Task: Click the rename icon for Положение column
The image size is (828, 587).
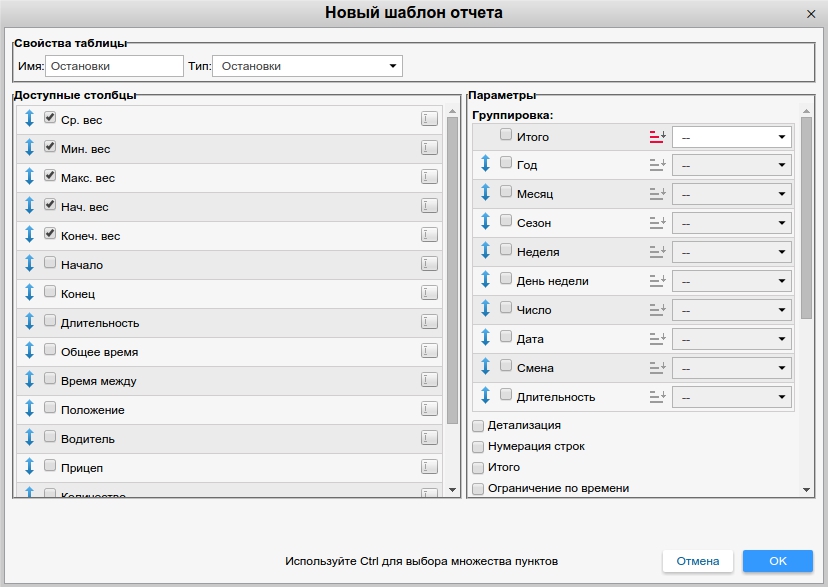Action: point(429,409)
